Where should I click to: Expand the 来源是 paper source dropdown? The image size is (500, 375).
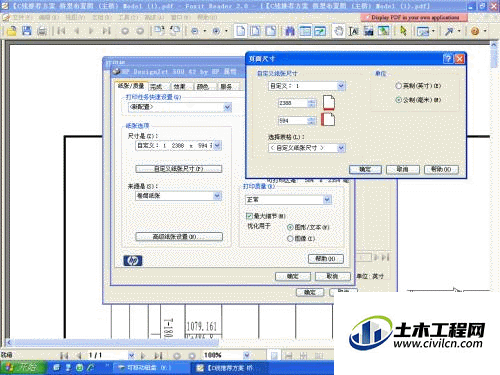point(217,196)
